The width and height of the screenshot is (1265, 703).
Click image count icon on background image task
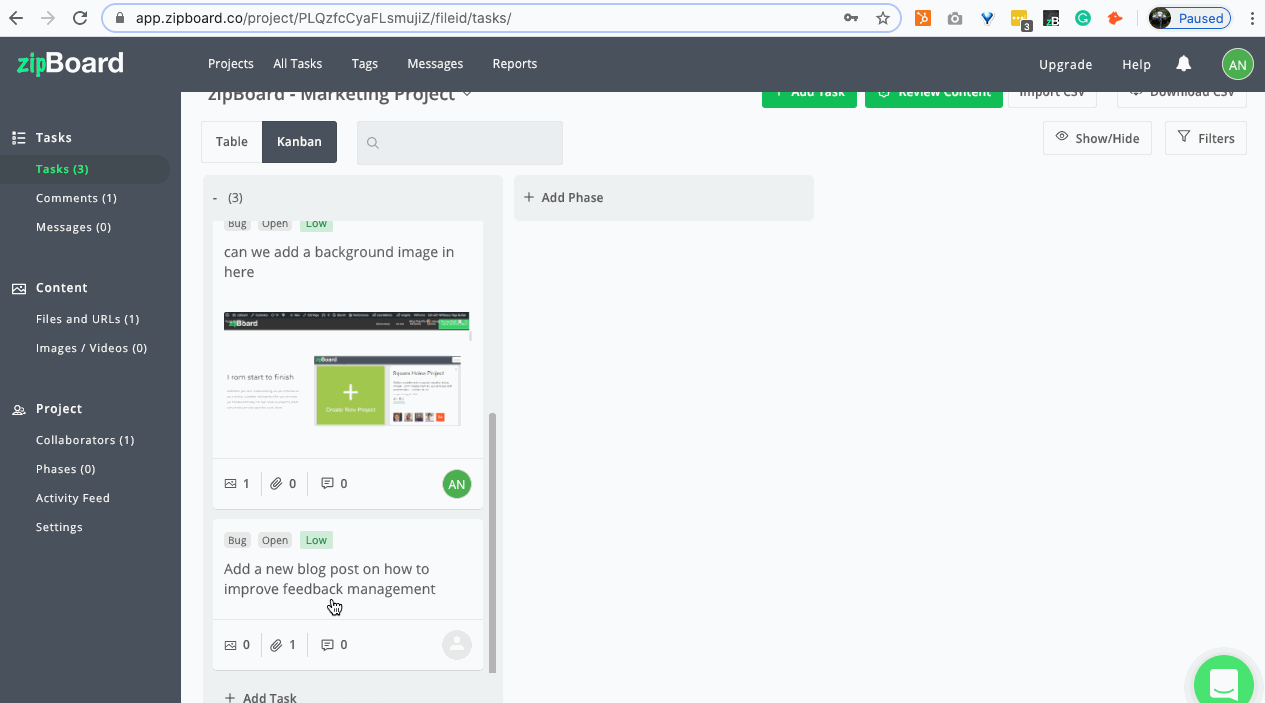[231, 484]
